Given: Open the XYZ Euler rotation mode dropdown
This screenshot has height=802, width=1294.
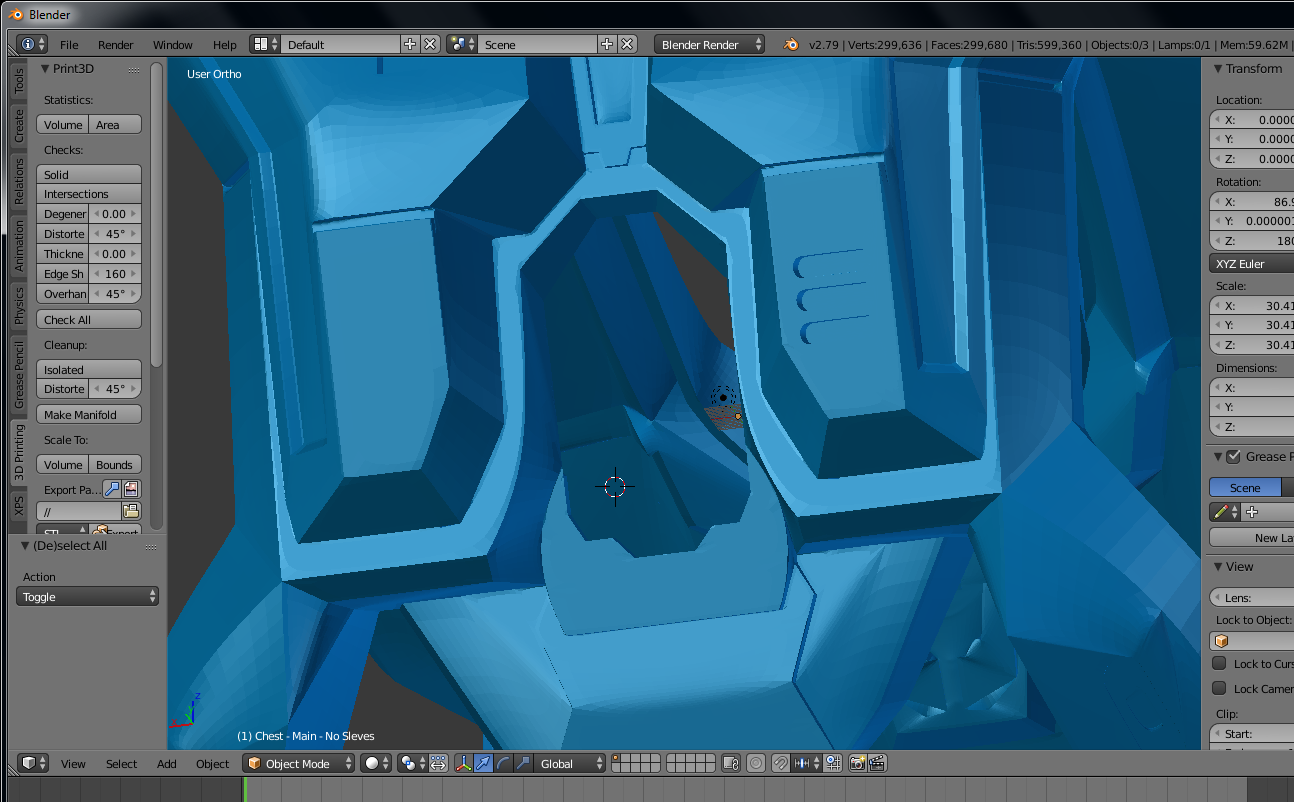Looking at the screenshot, I should 1250,264.
